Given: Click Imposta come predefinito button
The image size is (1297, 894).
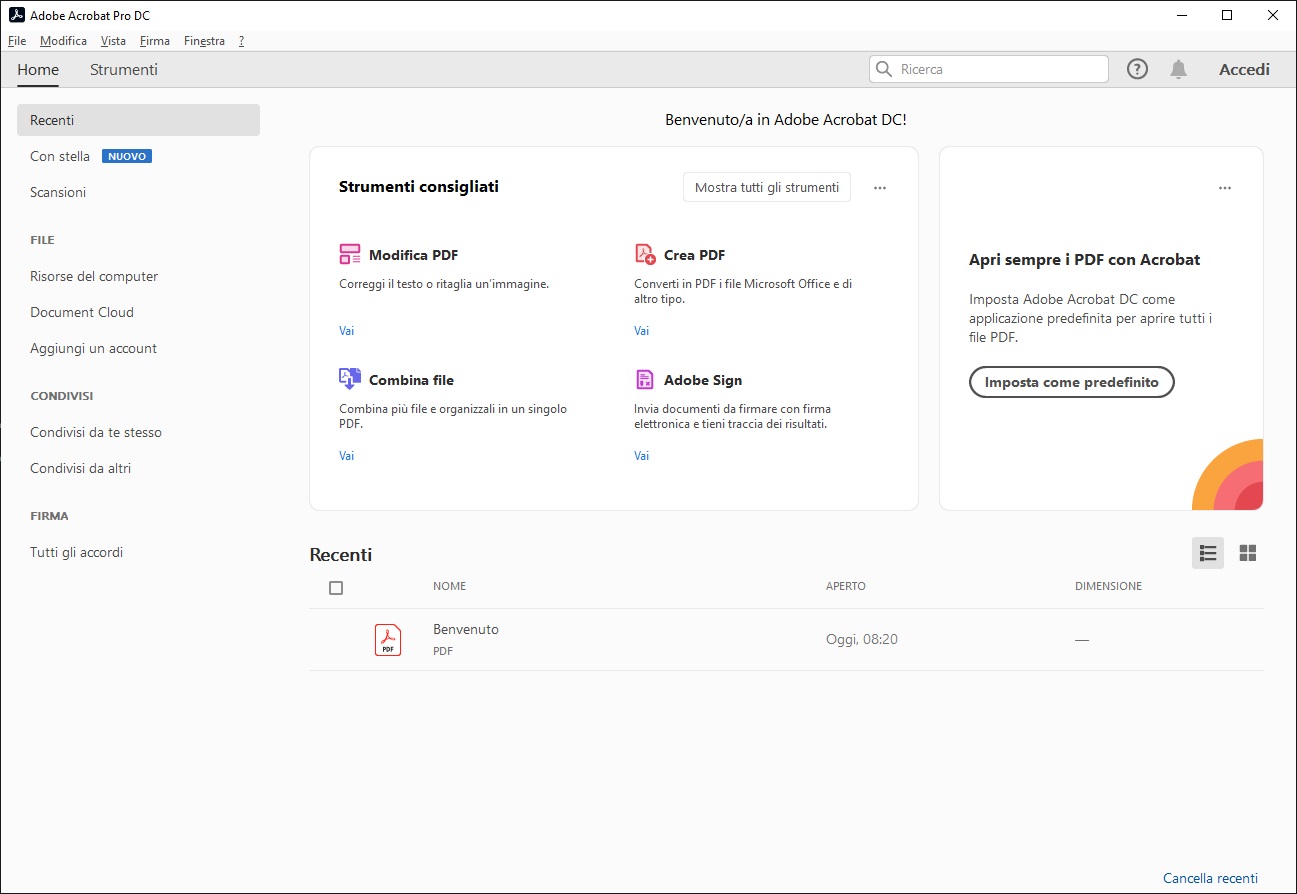Looking at the screenshot, I should 1071,382.
